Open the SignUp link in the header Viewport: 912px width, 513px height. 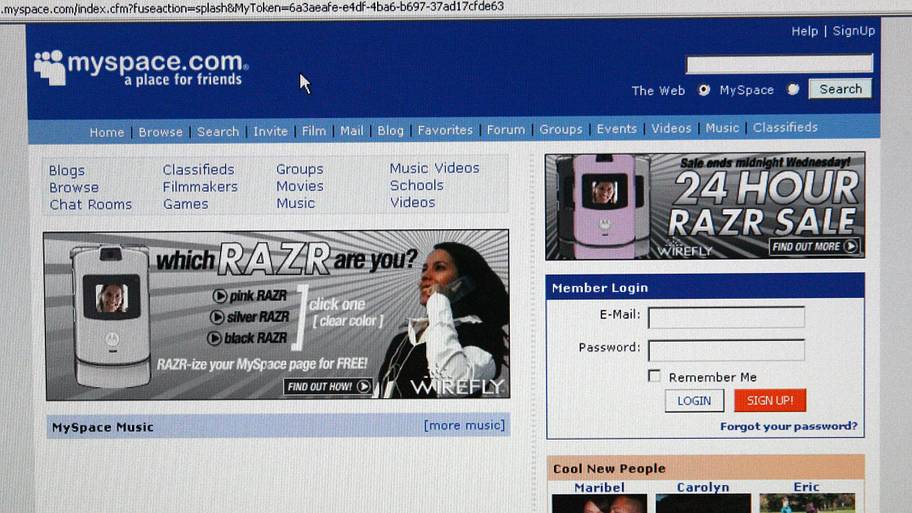[853, 31]
